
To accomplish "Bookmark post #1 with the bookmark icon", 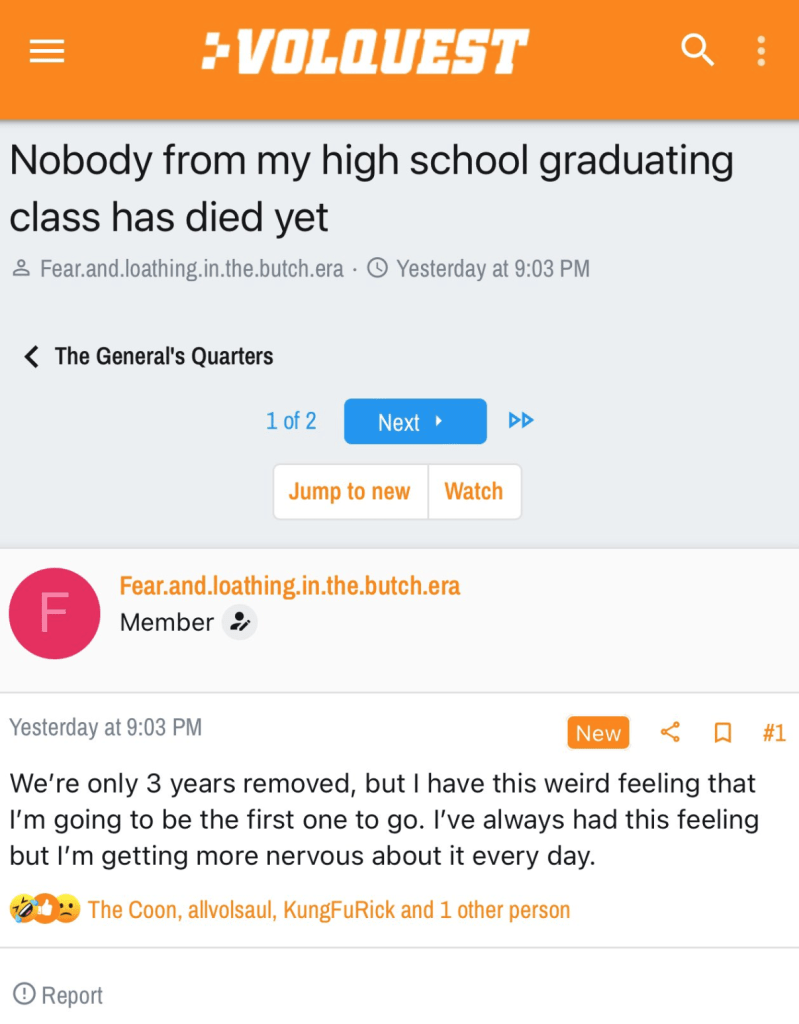I will pos(722,733).
